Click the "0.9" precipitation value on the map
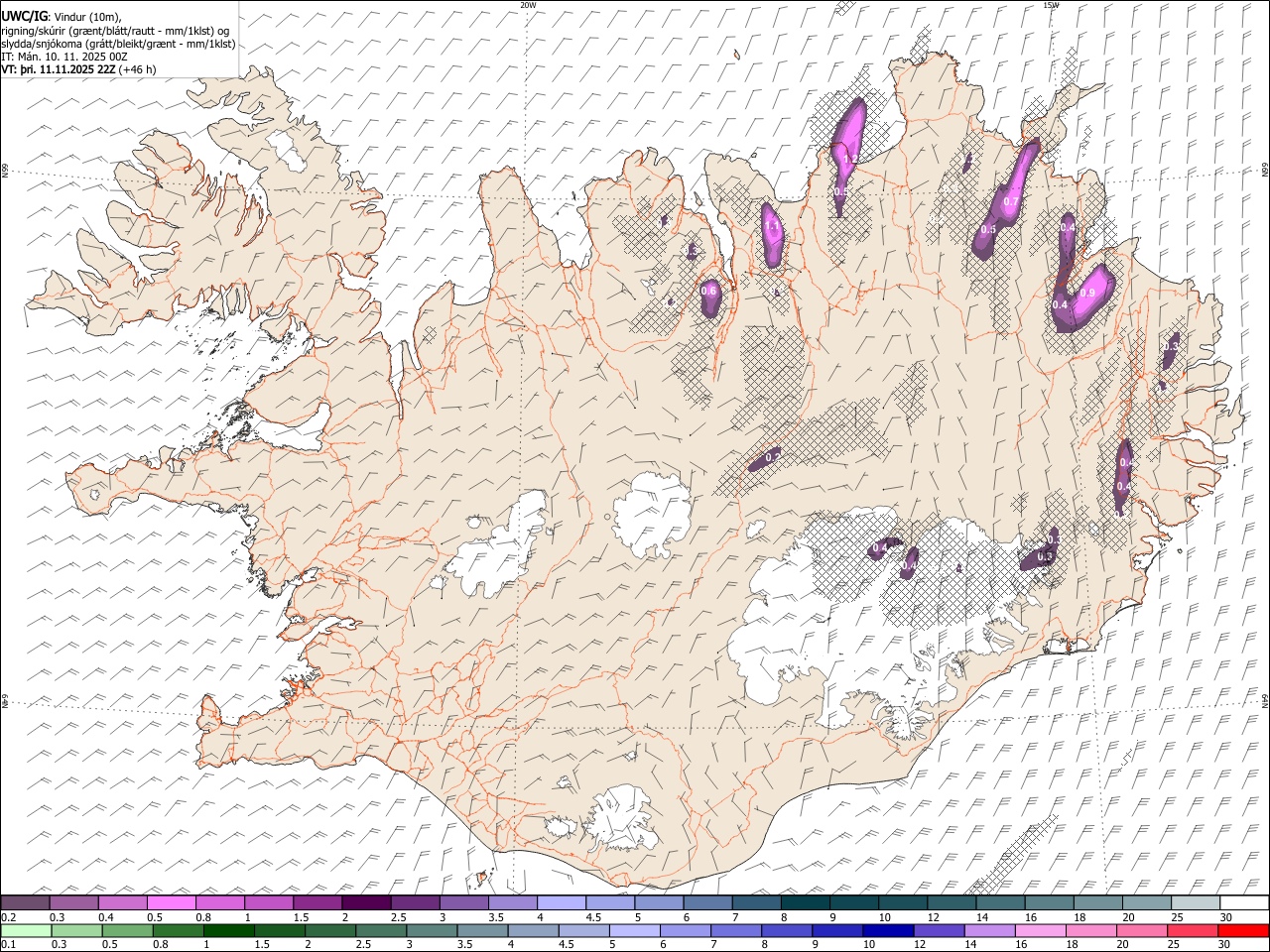The height and width of the screenshot is (952, 1270). click(x=1086, y=293)
